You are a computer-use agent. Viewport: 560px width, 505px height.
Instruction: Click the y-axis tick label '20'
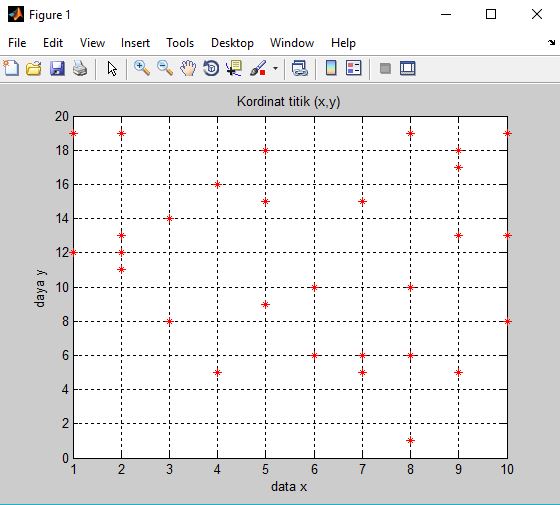pos(62,116)
